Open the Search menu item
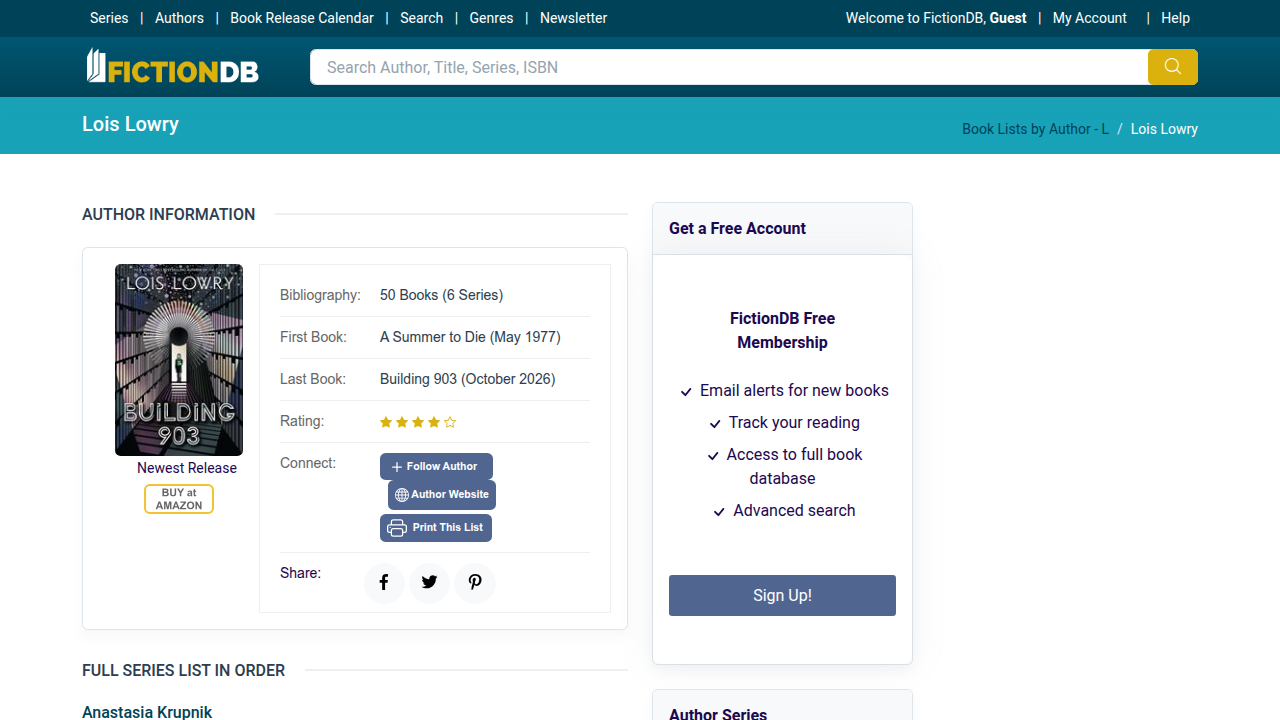Viewport: 1280px width, 720px height. [421, 18]
